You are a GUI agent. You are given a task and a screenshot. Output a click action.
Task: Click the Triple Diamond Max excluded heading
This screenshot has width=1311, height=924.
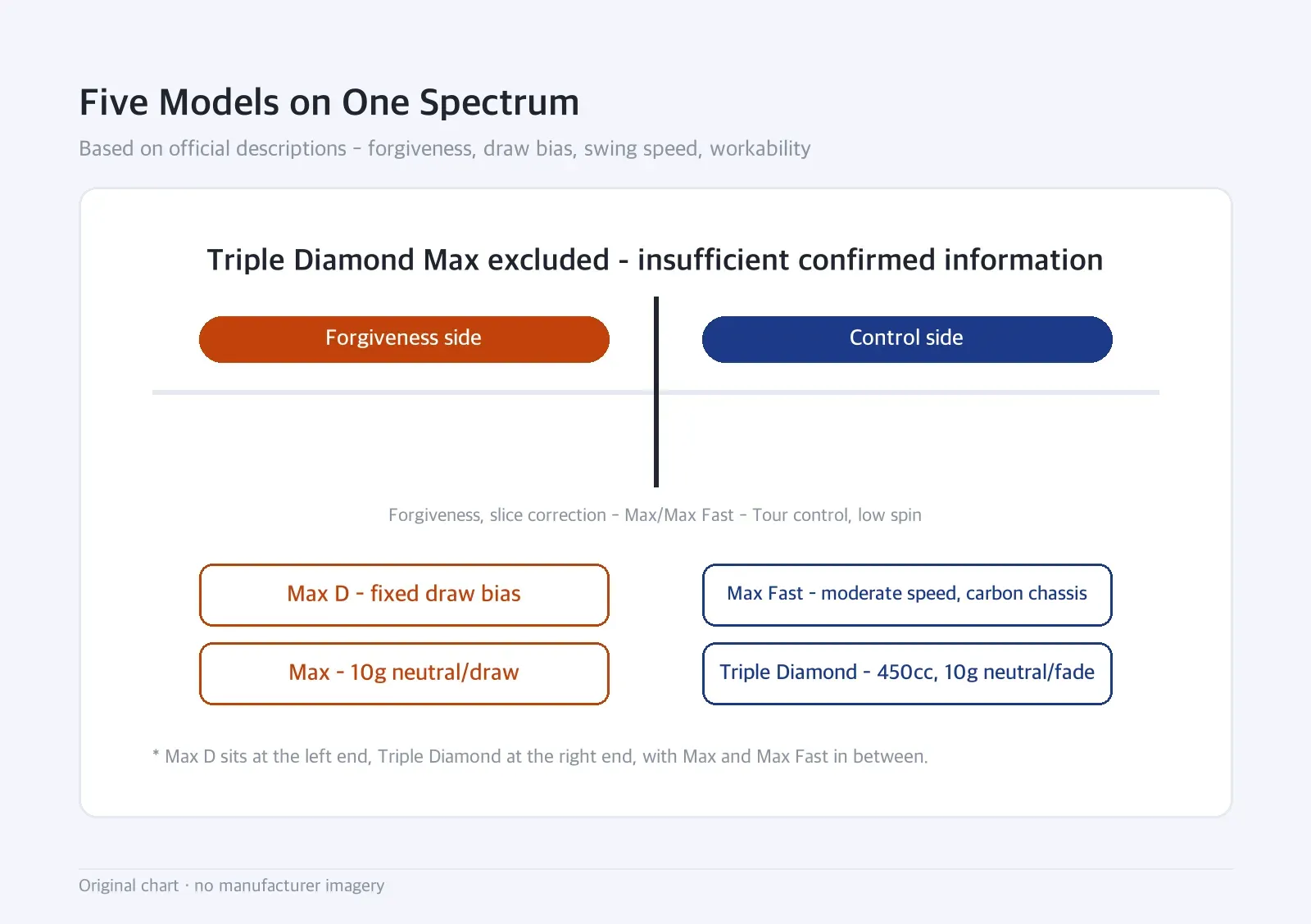[x=655, y=260]
